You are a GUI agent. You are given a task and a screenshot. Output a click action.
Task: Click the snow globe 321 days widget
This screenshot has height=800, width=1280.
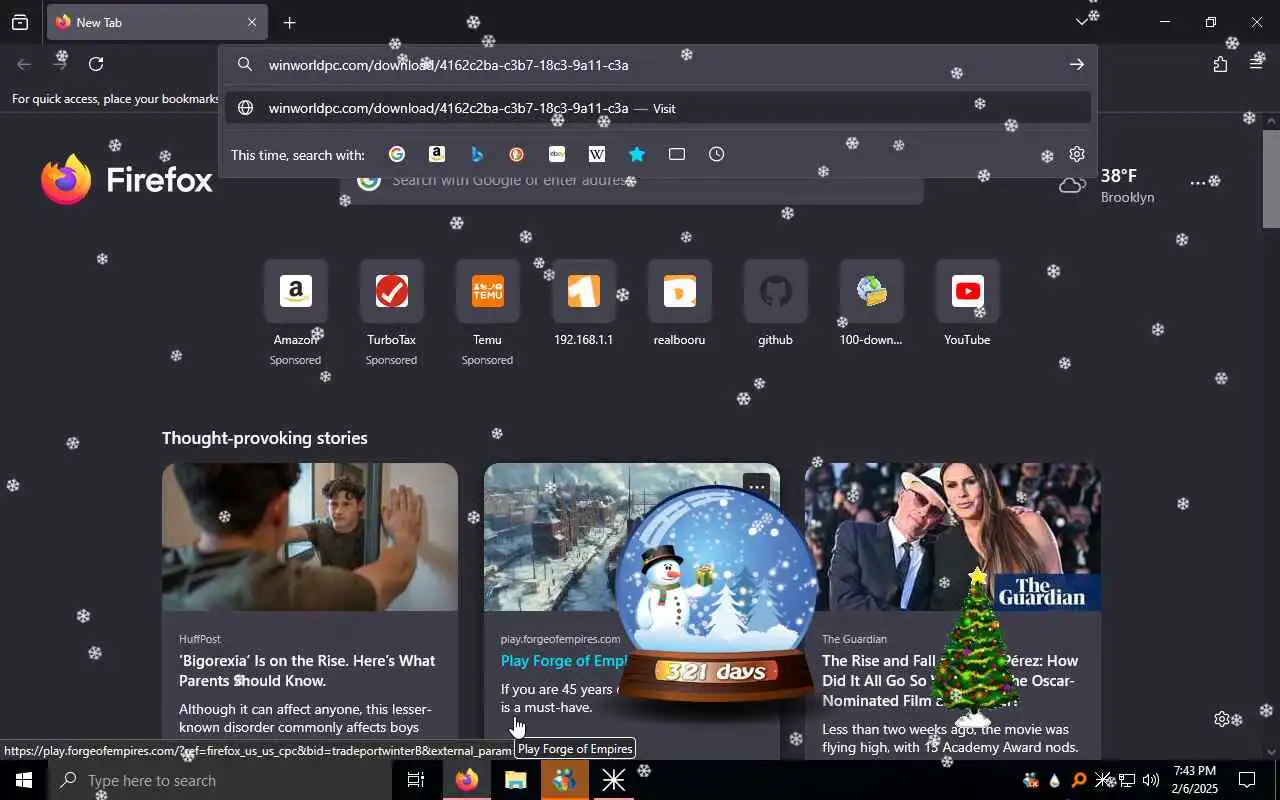pyautogui.click(x=714, y=595)
